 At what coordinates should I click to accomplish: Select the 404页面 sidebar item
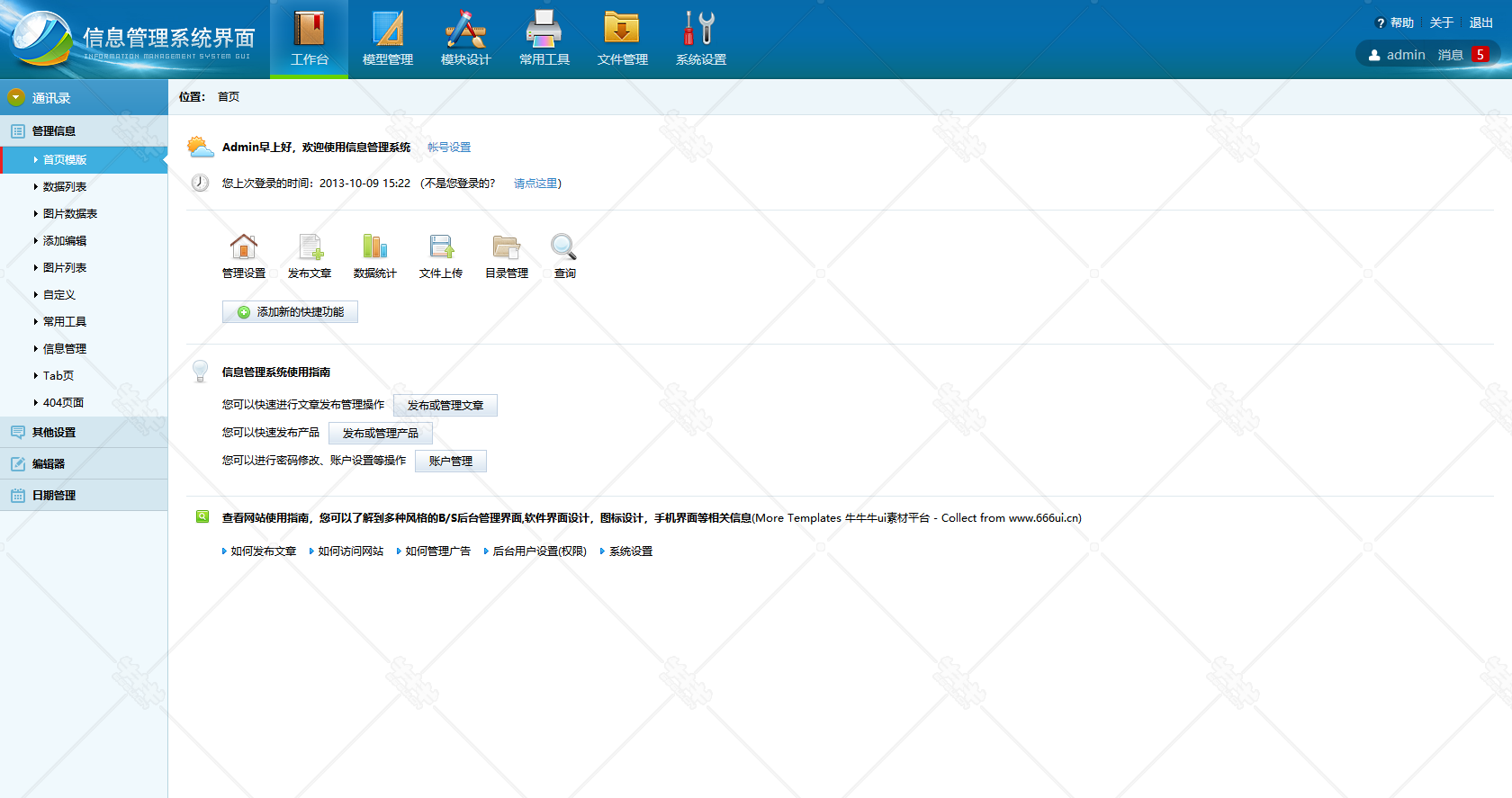(x=63, y=403)
